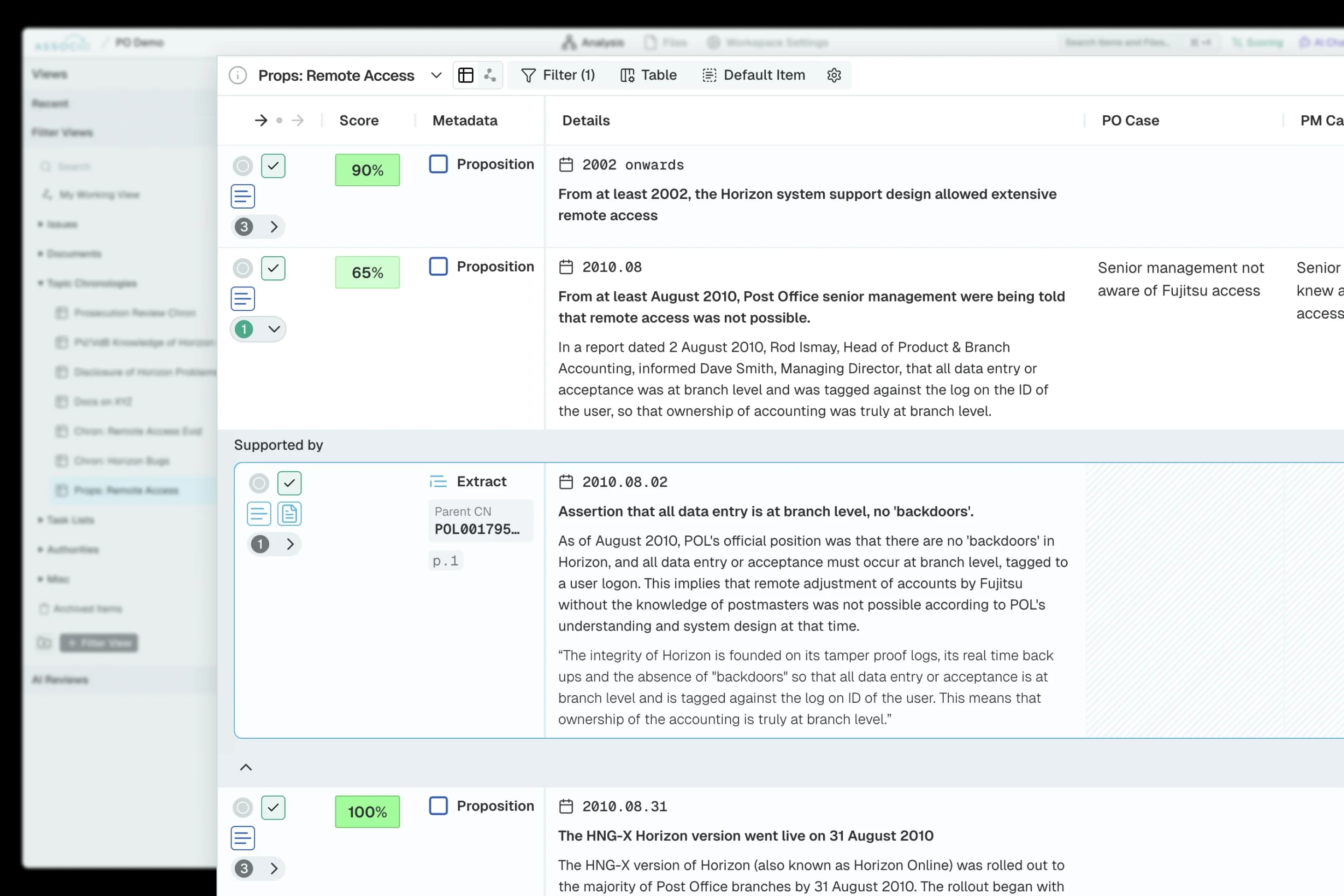1344x896 pixels.
Task: Open parent document POL001795 link
Action: 477,529
